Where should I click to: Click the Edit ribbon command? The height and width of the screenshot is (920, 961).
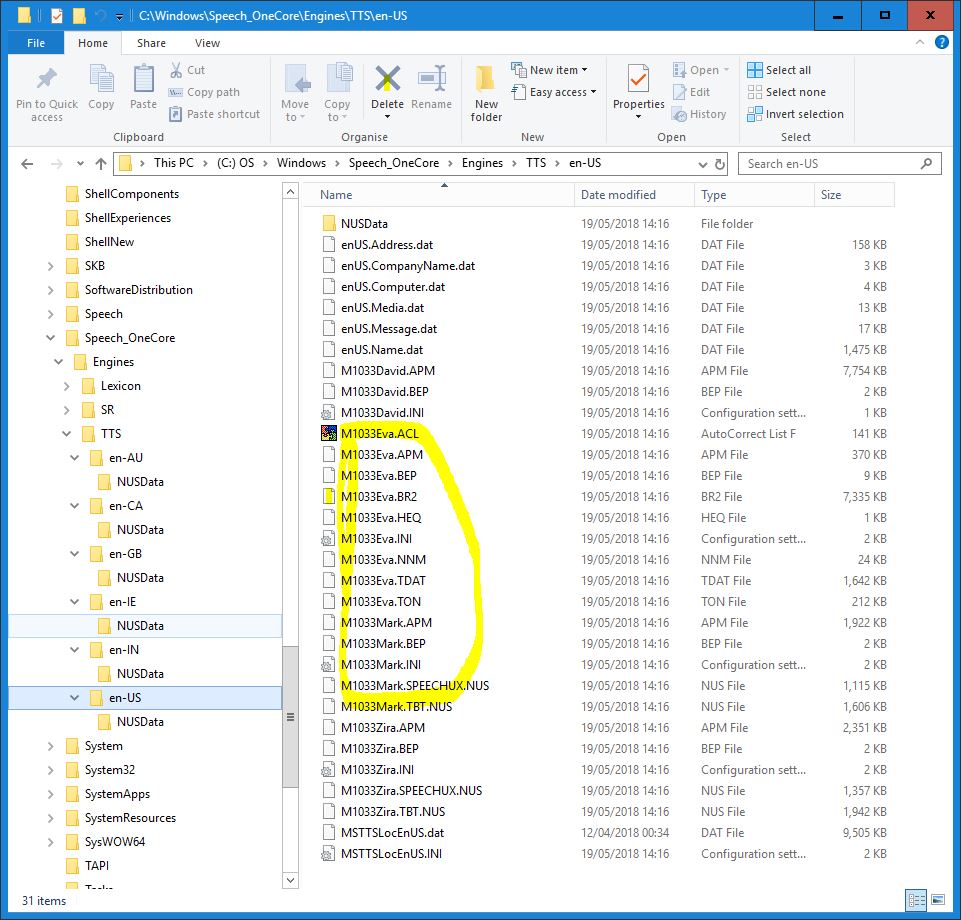tap(691, 92)
